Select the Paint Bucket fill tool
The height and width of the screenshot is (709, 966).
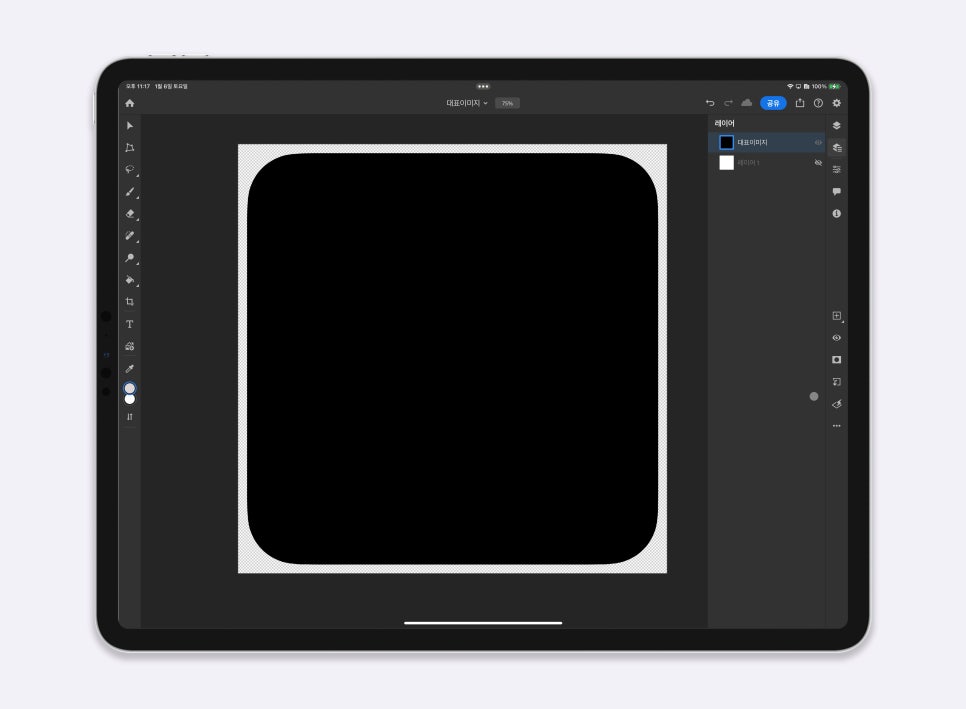tap(129, 280)
